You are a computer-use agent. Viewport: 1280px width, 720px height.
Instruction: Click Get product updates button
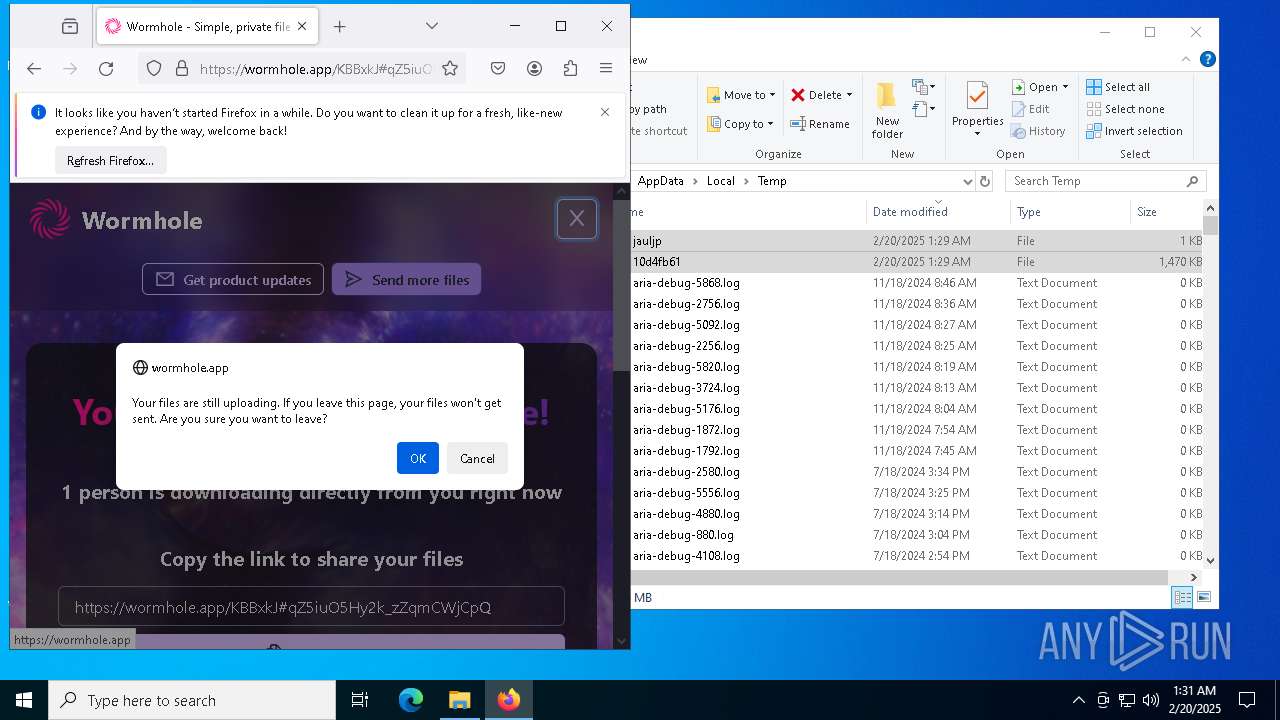coord(233,280)
